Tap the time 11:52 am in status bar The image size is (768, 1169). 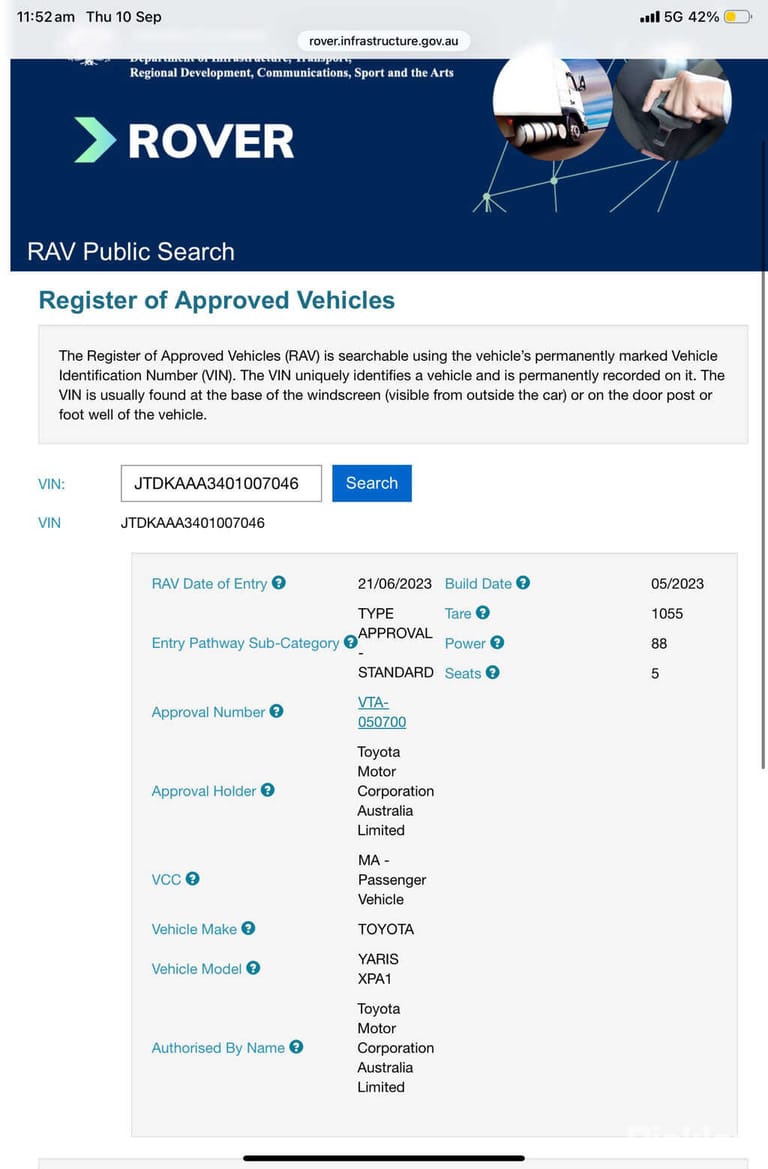coord(45,16)
